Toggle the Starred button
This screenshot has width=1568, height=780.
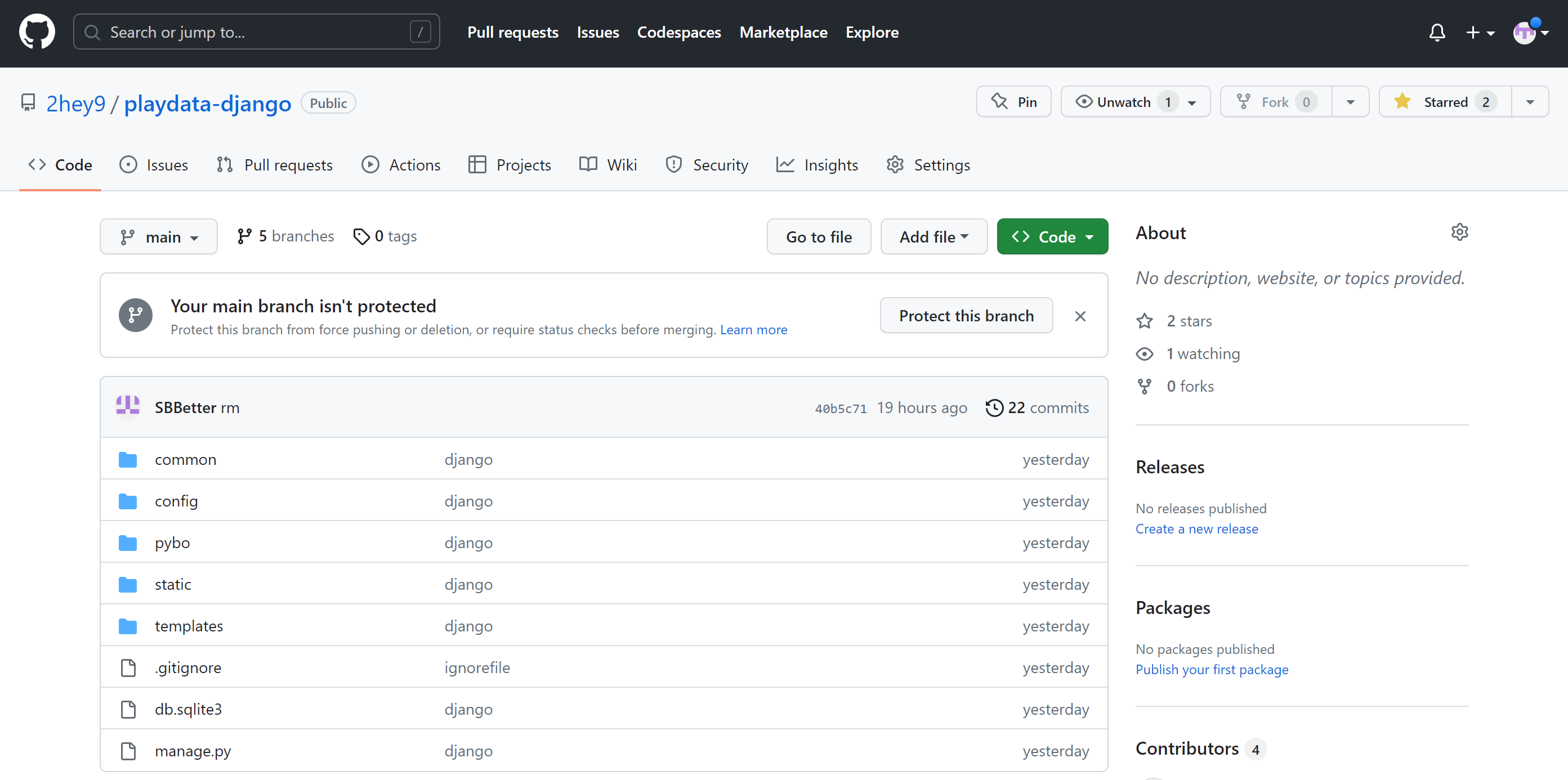[x=1445, y=102]
